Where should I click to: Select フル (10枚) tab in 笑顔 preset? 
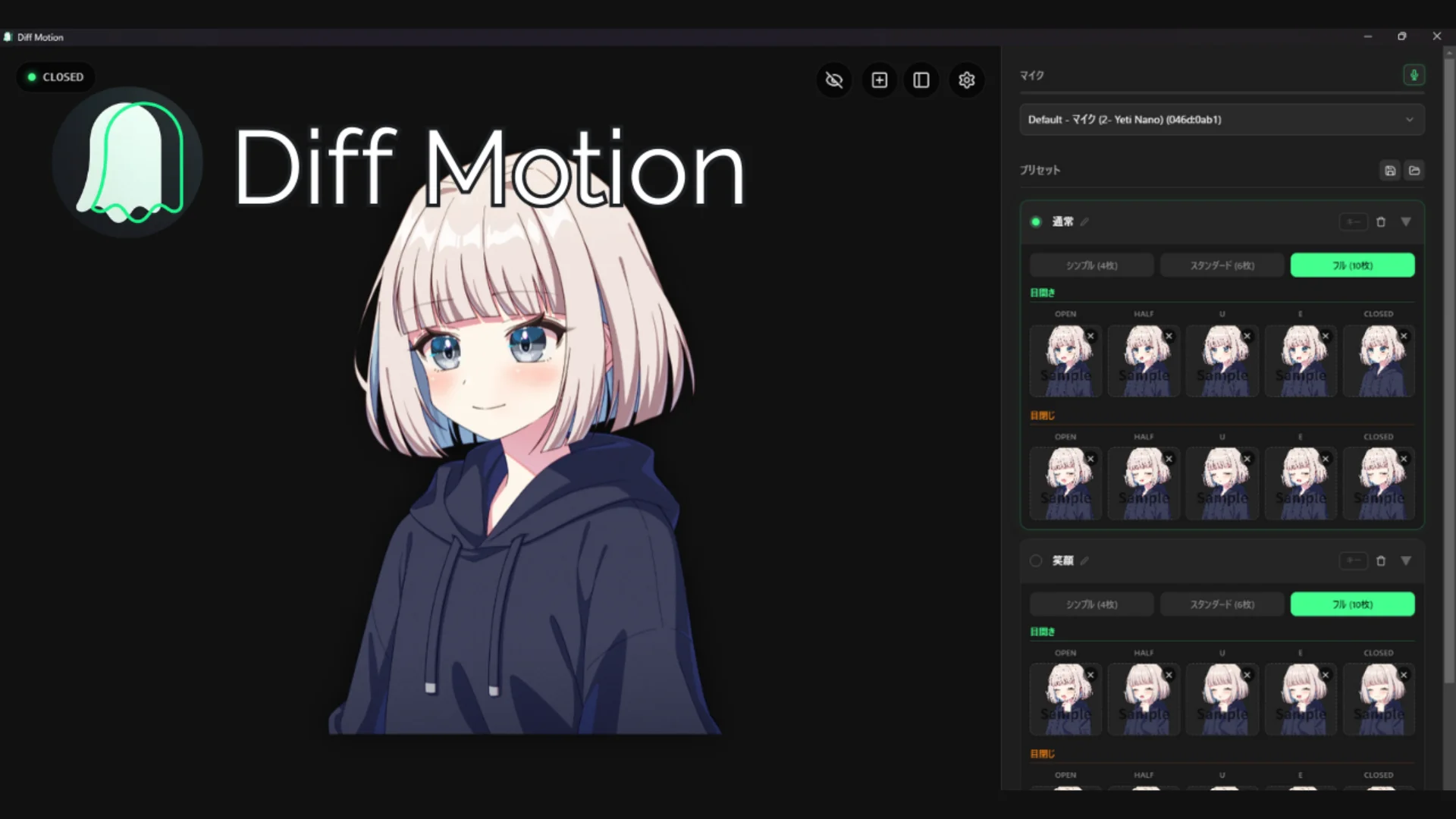pyautogui.click(x=1352, y=604)
